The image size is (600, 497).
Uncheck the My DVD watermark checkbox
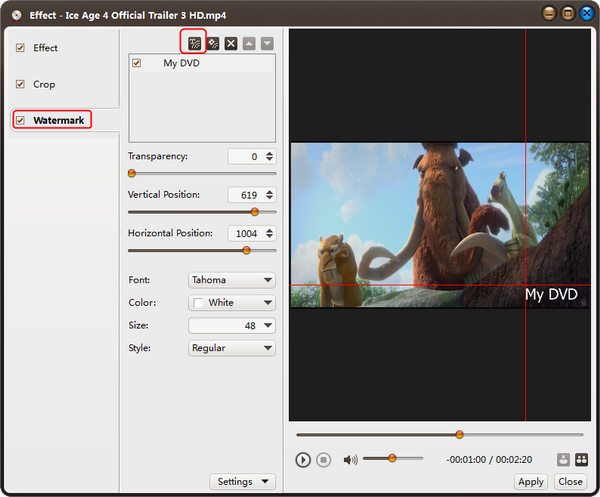137,63
